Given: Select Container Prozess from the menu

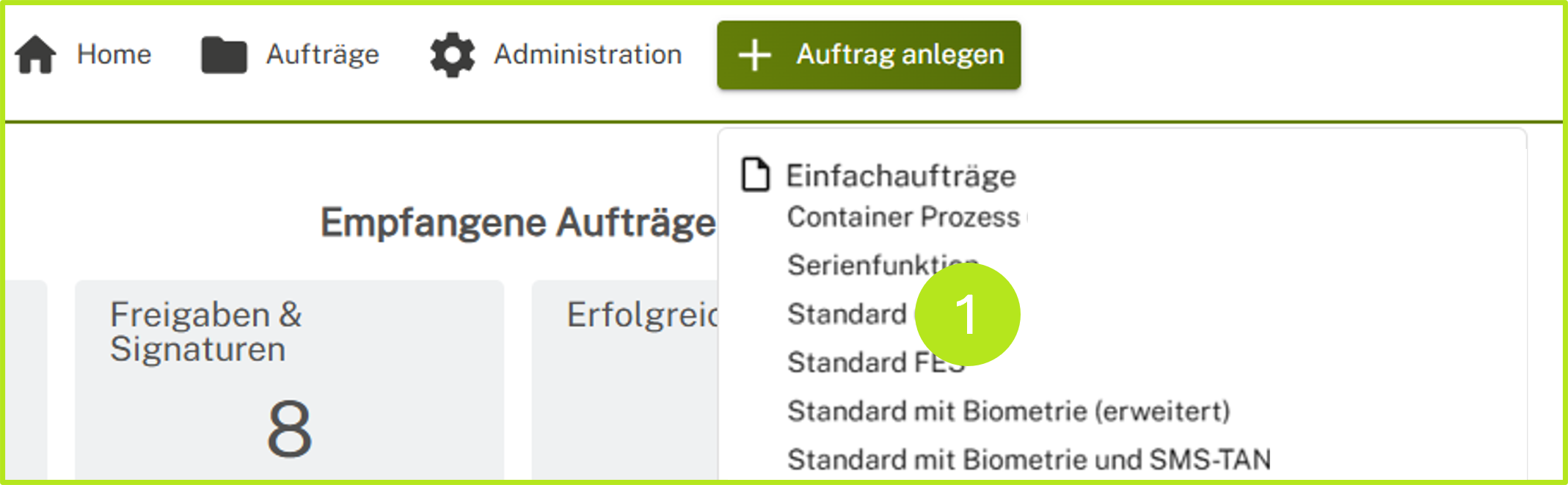Looking at the screenshot, I should (902, 216).
